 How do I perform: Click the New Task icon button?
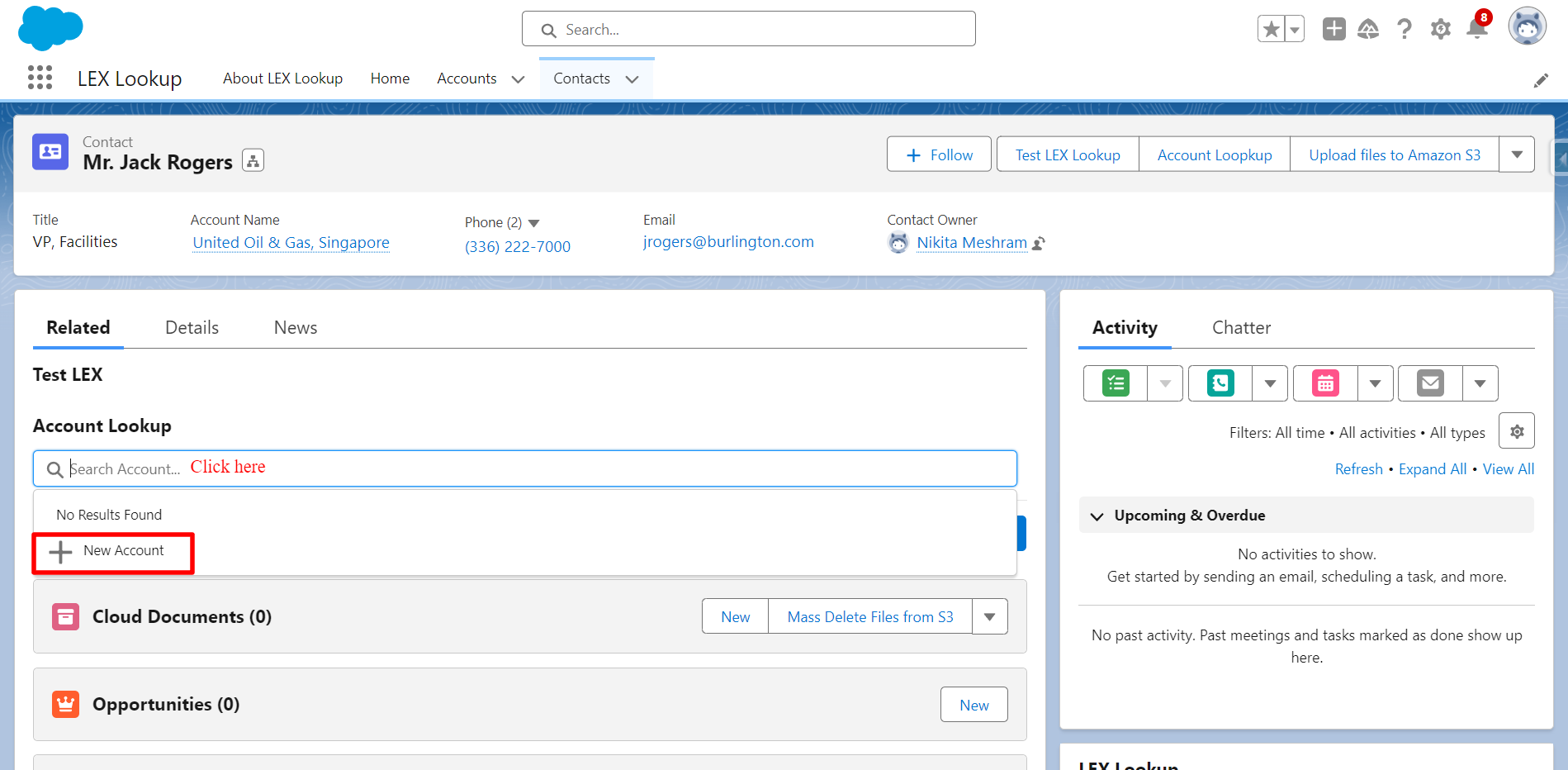pos(1116,383)
